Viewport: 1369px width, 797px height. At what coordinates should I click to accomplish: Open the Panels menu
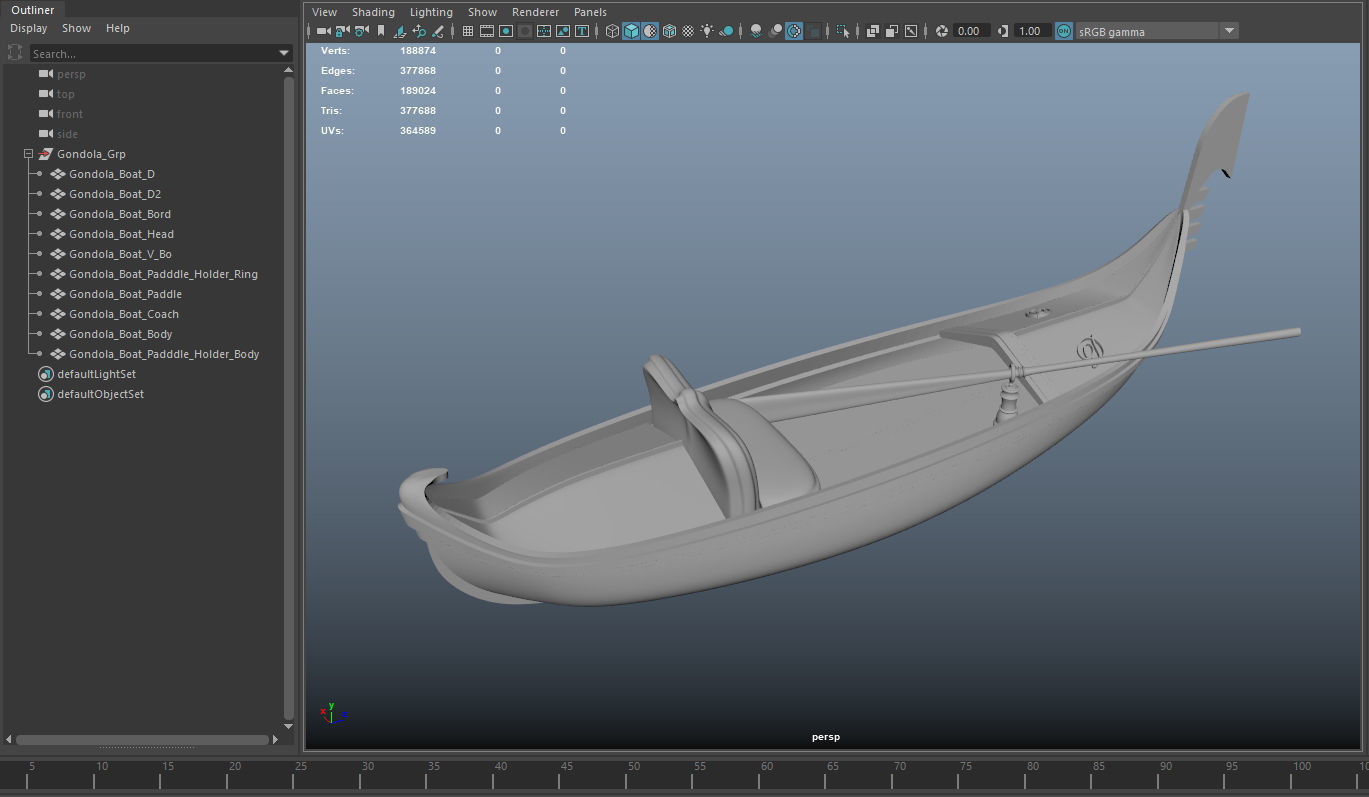(590, 12)
